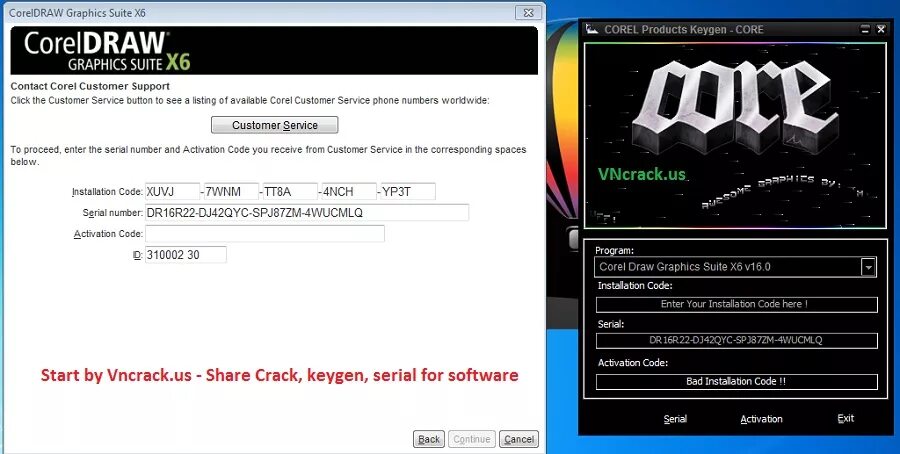Click the CorelDRAW Graphics Suite X6 banner
Viewport: 900px width, 454px height.
[x=274, y=51]
